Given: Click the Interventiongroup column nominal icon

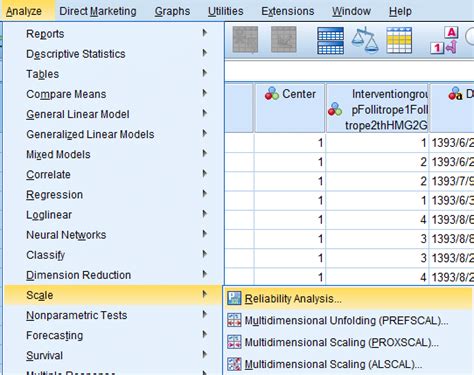Looking at the screenshot, I should [x=335, y=109].
